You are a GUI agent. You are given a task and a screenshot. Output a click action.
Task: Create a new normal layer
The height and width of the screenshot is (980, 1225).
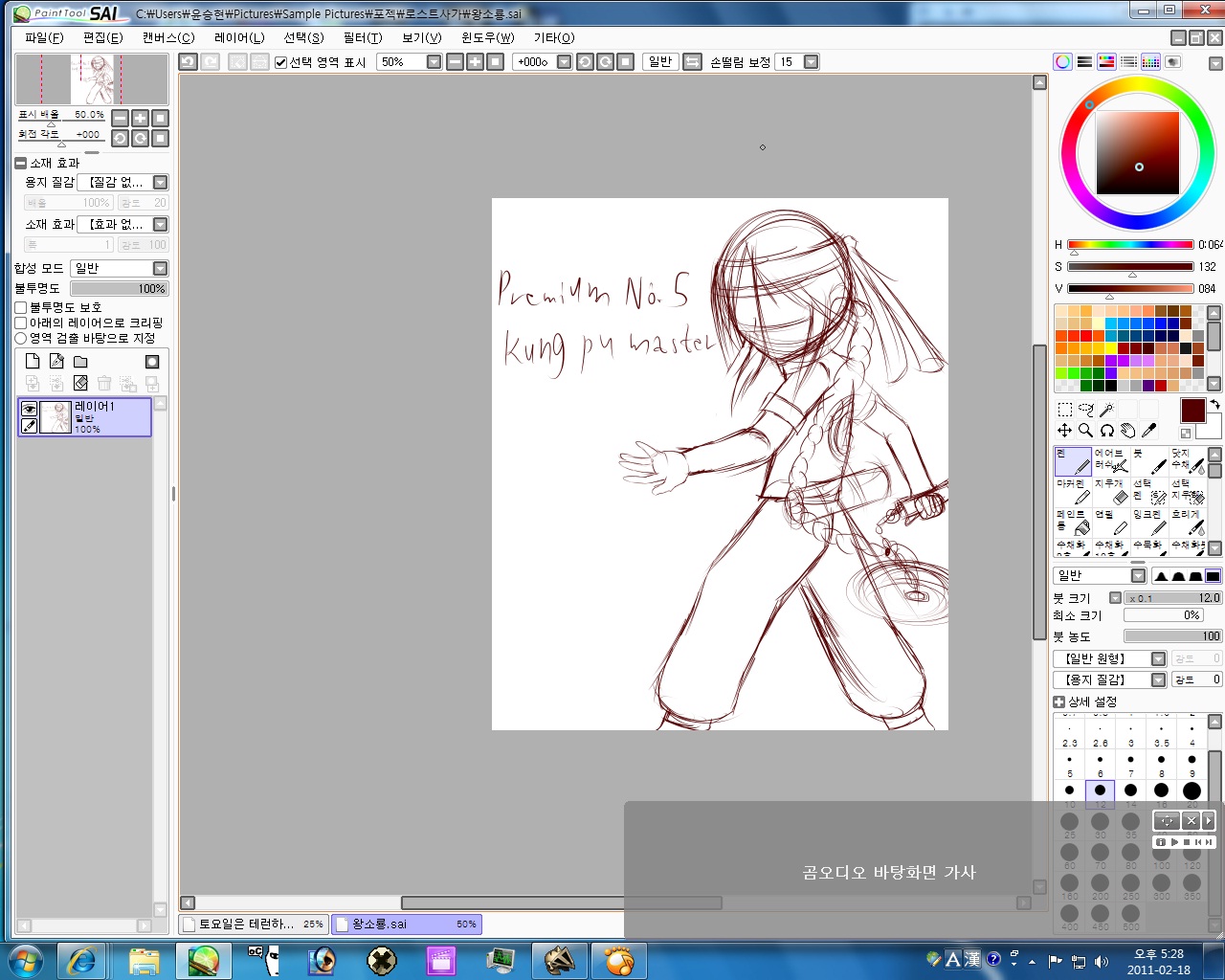point(33,361)
